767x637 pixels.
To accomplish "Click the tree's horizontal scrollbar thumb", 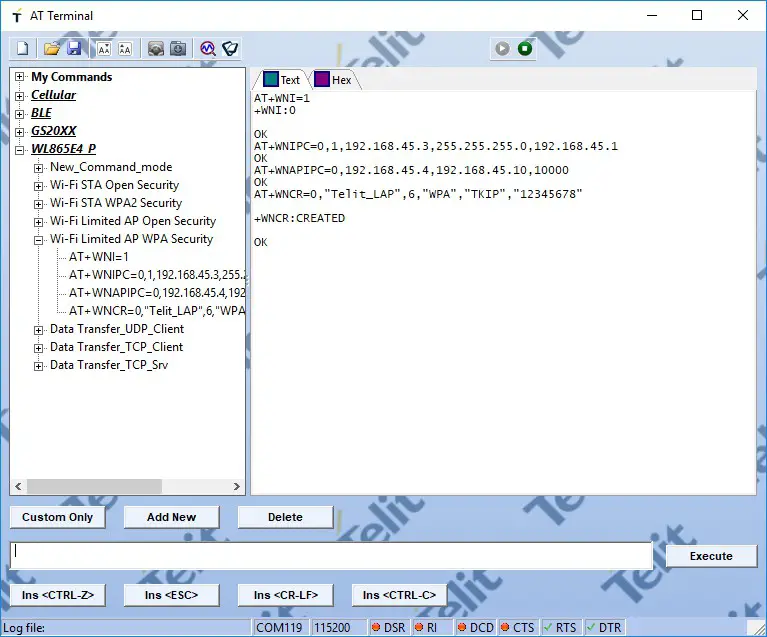I will click(x=94, y=486).
